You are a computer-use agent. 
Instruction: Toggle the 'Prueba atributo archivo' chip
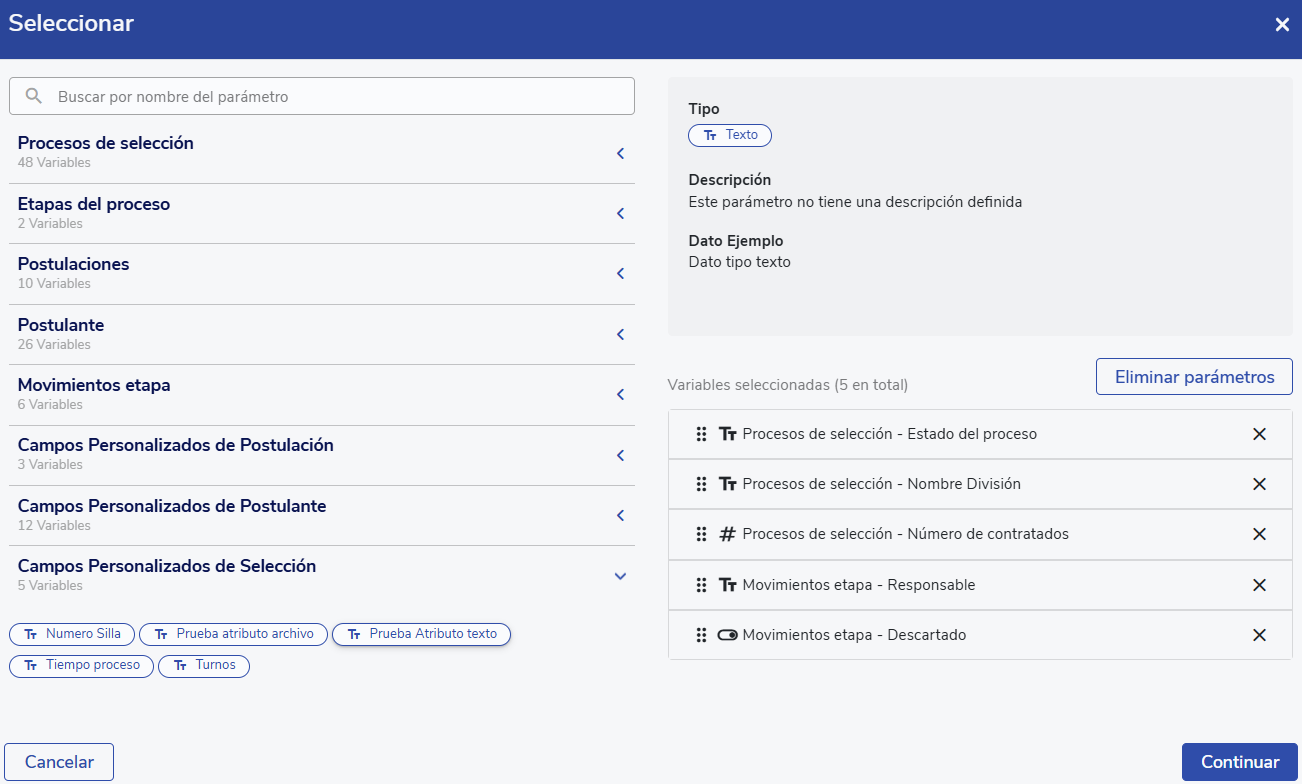[x=233, y=634]
